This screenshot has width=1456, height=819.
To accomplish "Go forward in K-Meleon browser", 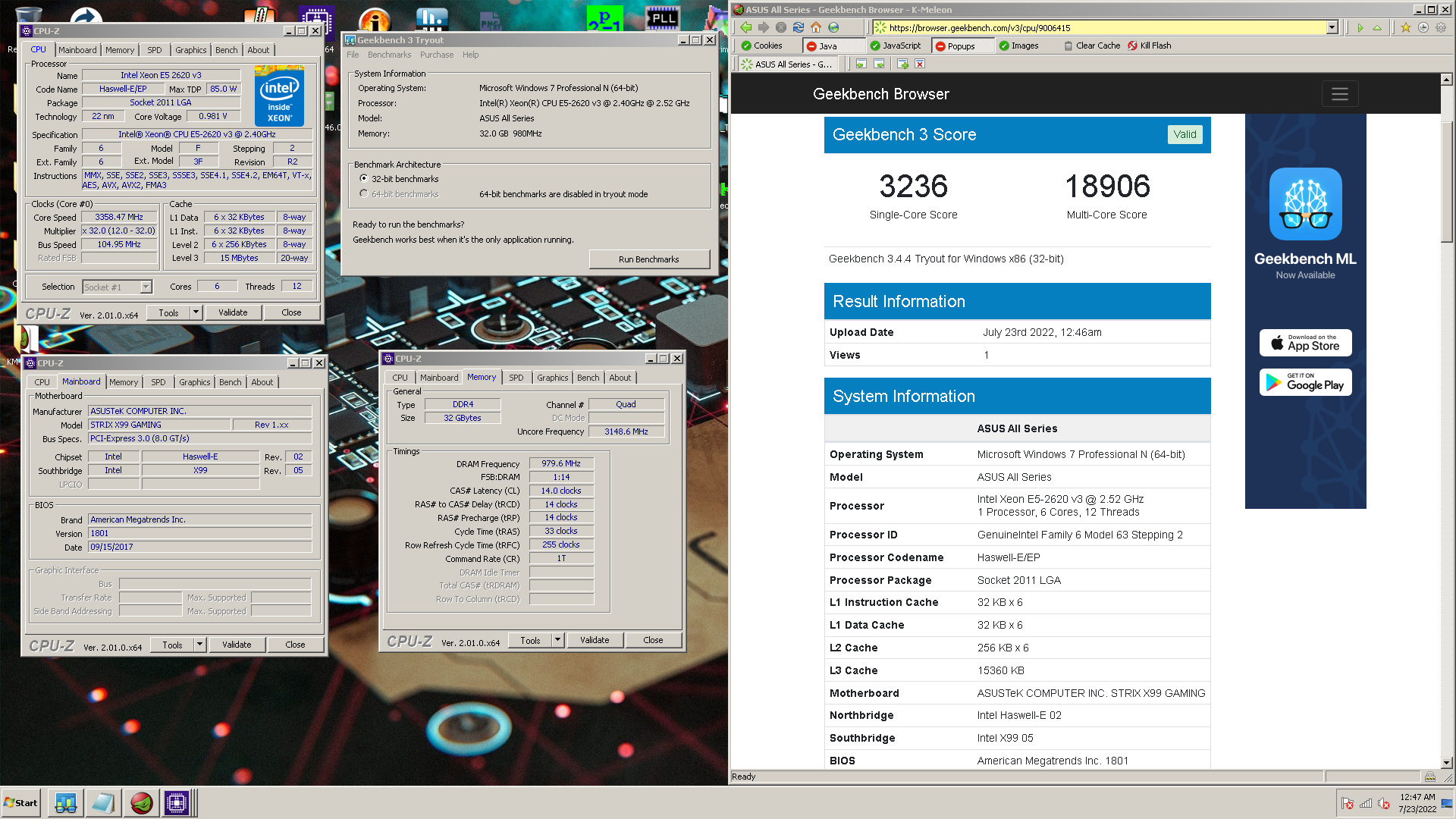I will click(764, 27).
